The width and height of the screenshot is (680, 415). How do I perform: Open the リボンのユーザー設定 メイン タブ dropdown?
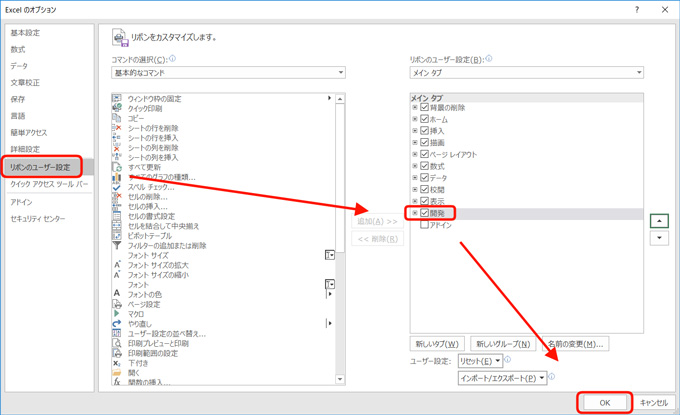point(526,73)
